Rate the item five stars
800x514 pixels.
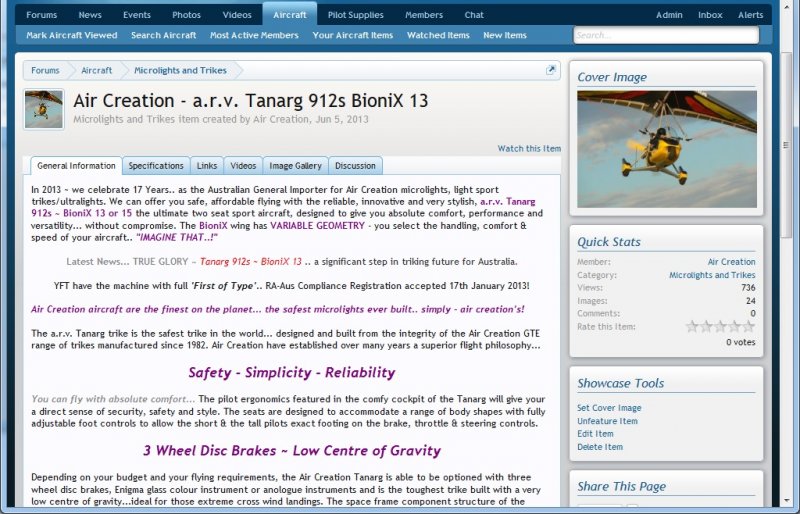click(x=748, y=327)
